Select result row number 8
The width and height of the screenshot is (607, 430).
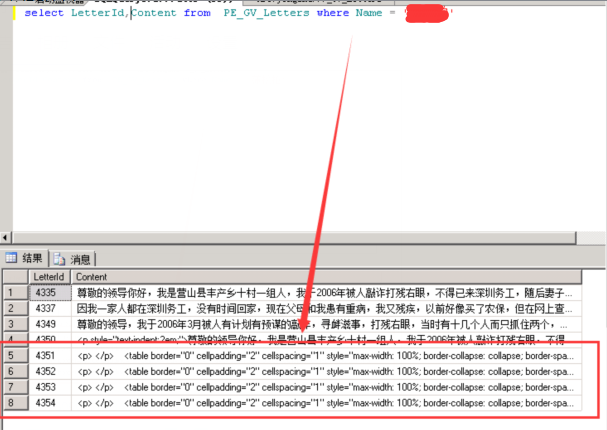point(14,402)
